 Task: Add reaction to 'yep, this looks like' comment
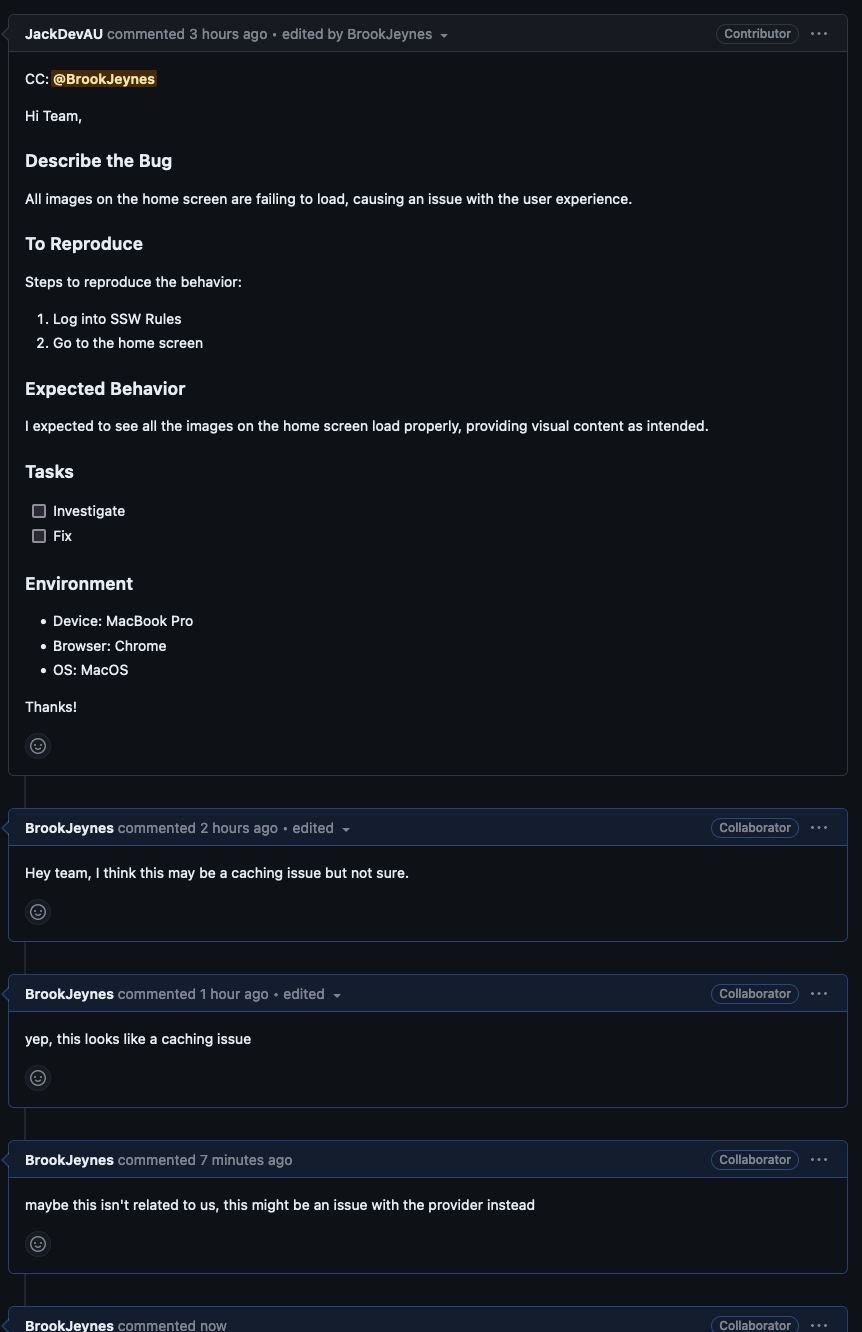(38, 1078)
